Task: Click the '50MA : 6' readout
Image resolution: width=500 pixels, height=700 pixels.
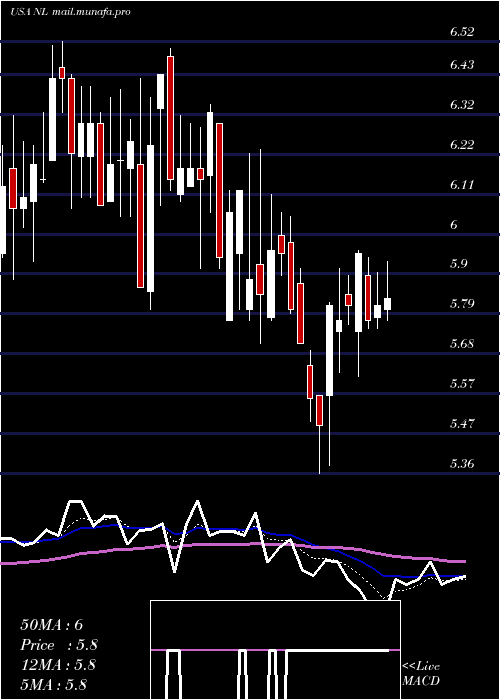Action: (52, 625)
